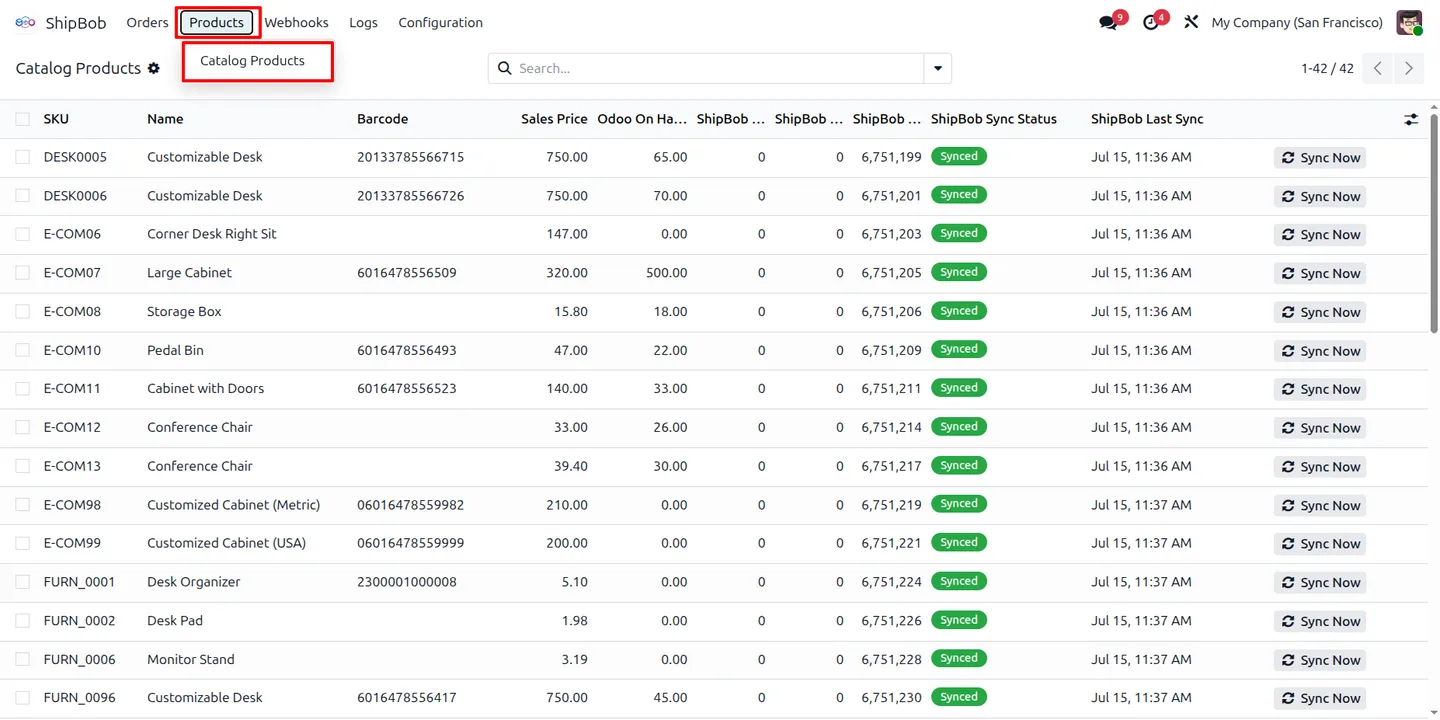1440x720 pixels.
Task: Open the Configuration menu
Action: 440,22
